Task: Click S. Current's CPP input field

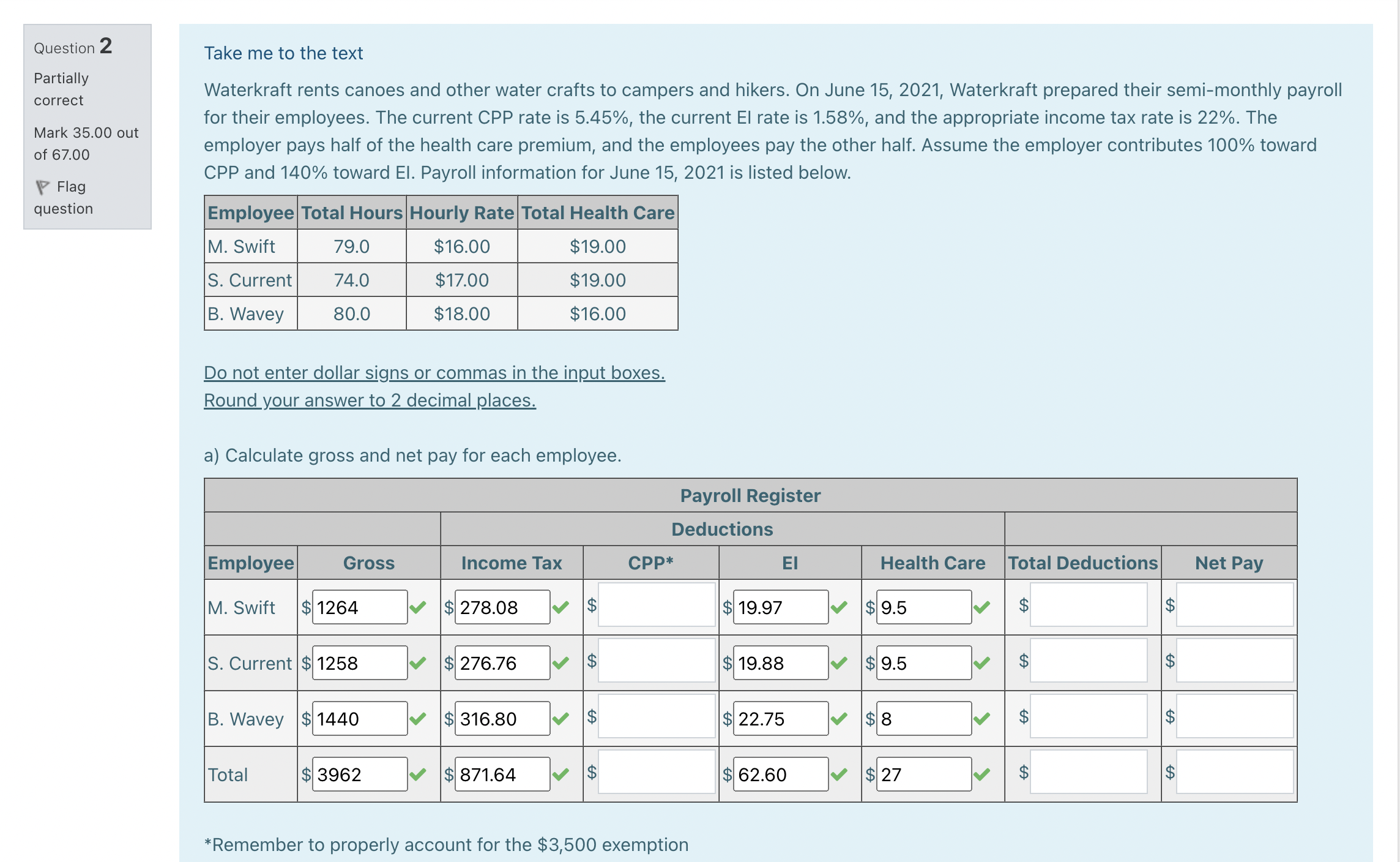Action: pyautogui.click(x=656, y=661)
